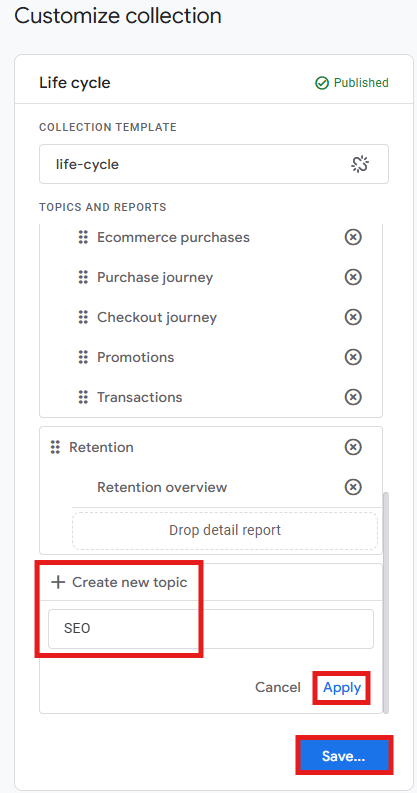Grab drag handle of Promotions
This screenshot has width=417, height=793.
83,357
